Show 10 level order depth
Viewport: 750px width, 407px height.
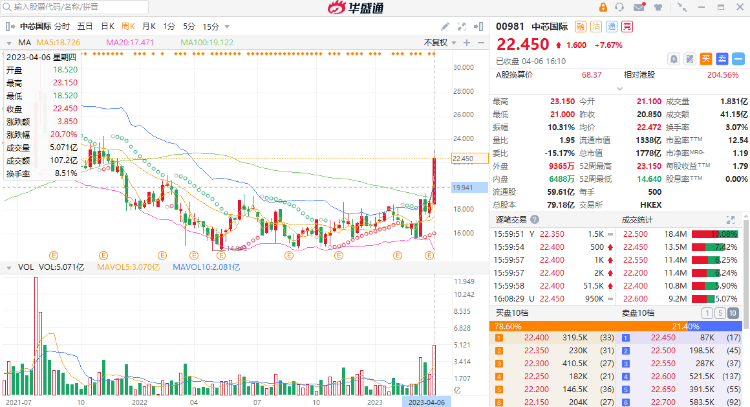pyautogui.click(x=733, y=313)
